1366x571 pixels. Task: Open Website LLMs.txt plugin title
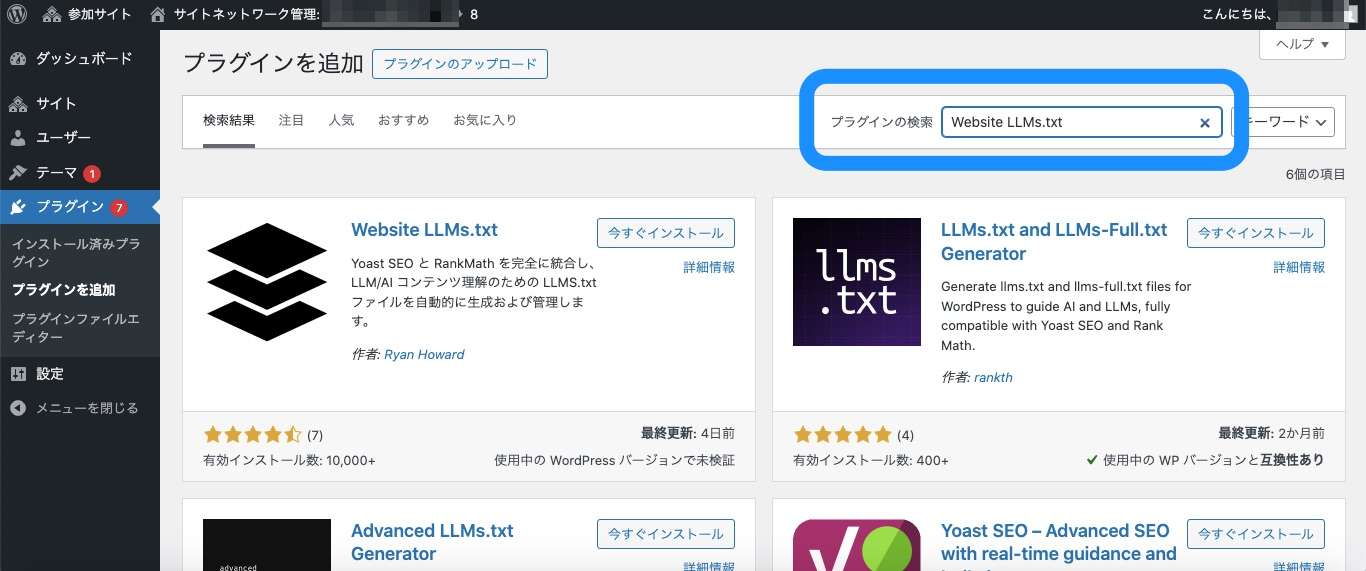[x=424, y=230]
